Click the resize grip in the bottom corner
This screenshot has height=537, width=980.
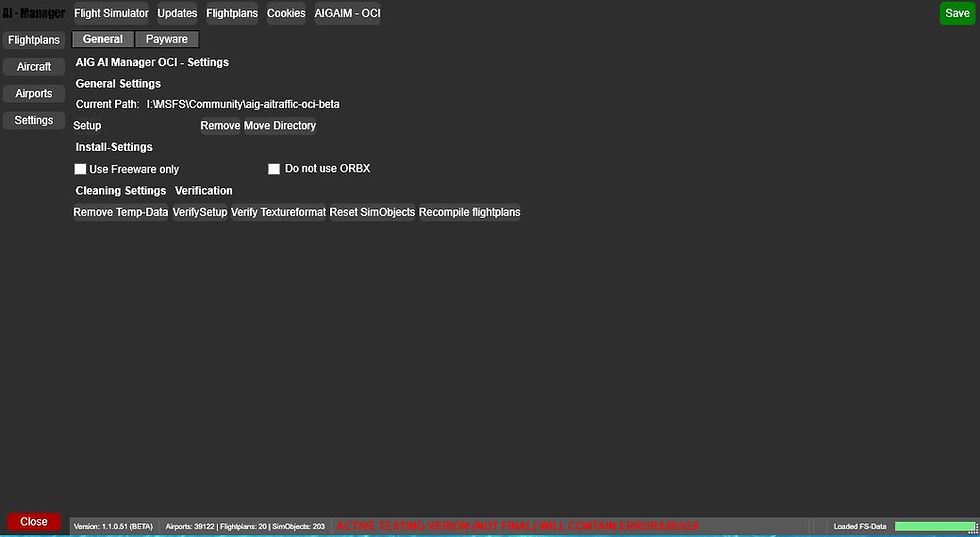tap(973, 529)
